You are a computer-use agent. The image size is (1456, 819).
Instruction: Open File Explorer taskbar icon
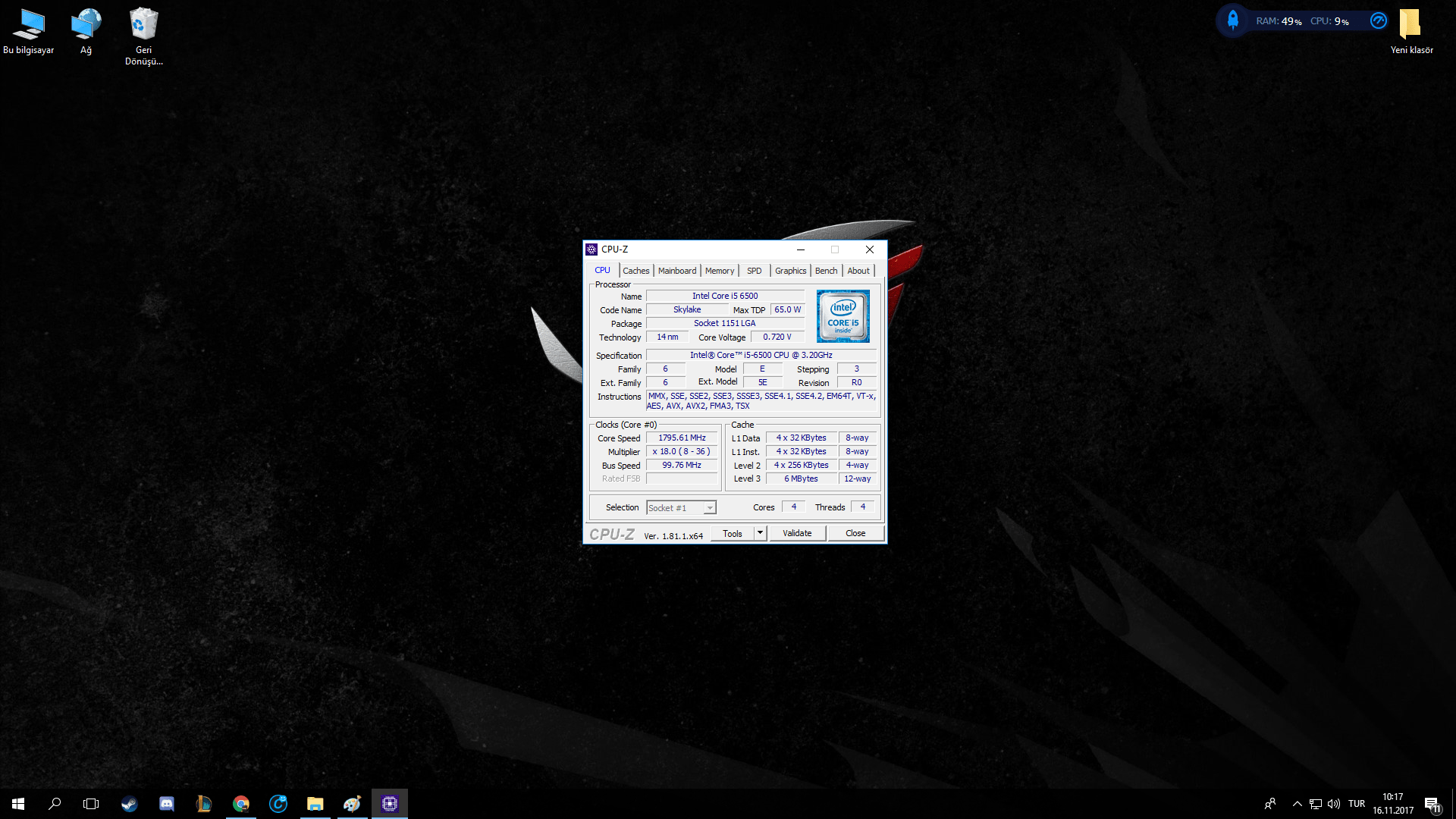click(315, 804)
